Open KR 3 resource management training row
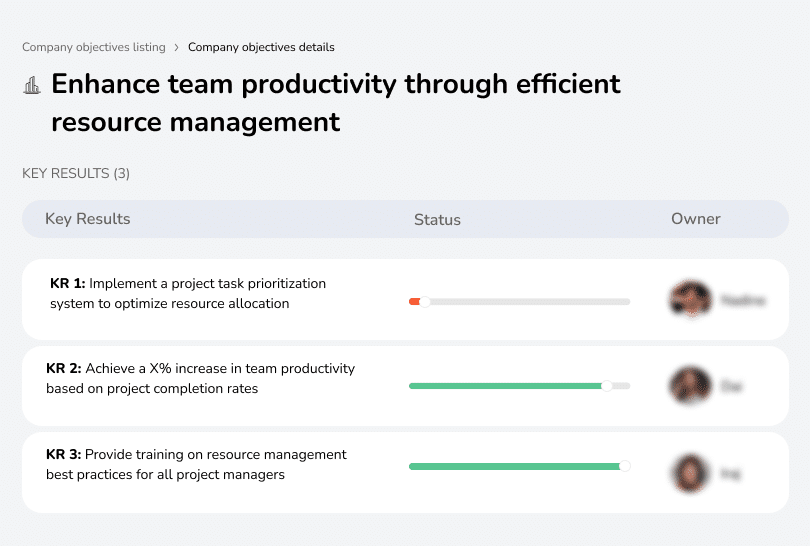Viewport: 810px width, 546px height. click(x=406, y=473)
